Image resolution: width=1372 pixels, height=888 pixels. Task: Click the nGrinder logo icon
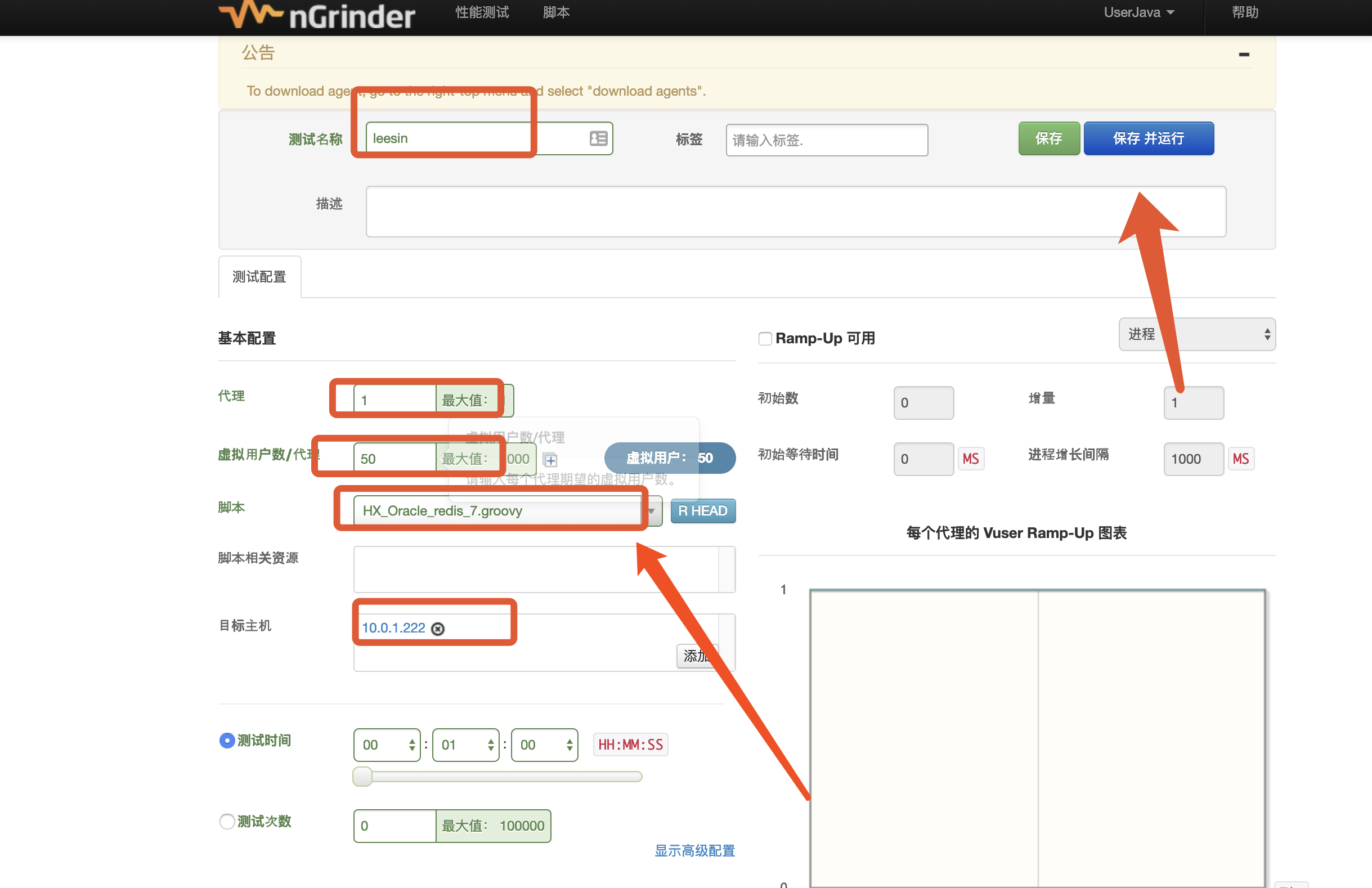coord(250,14)
